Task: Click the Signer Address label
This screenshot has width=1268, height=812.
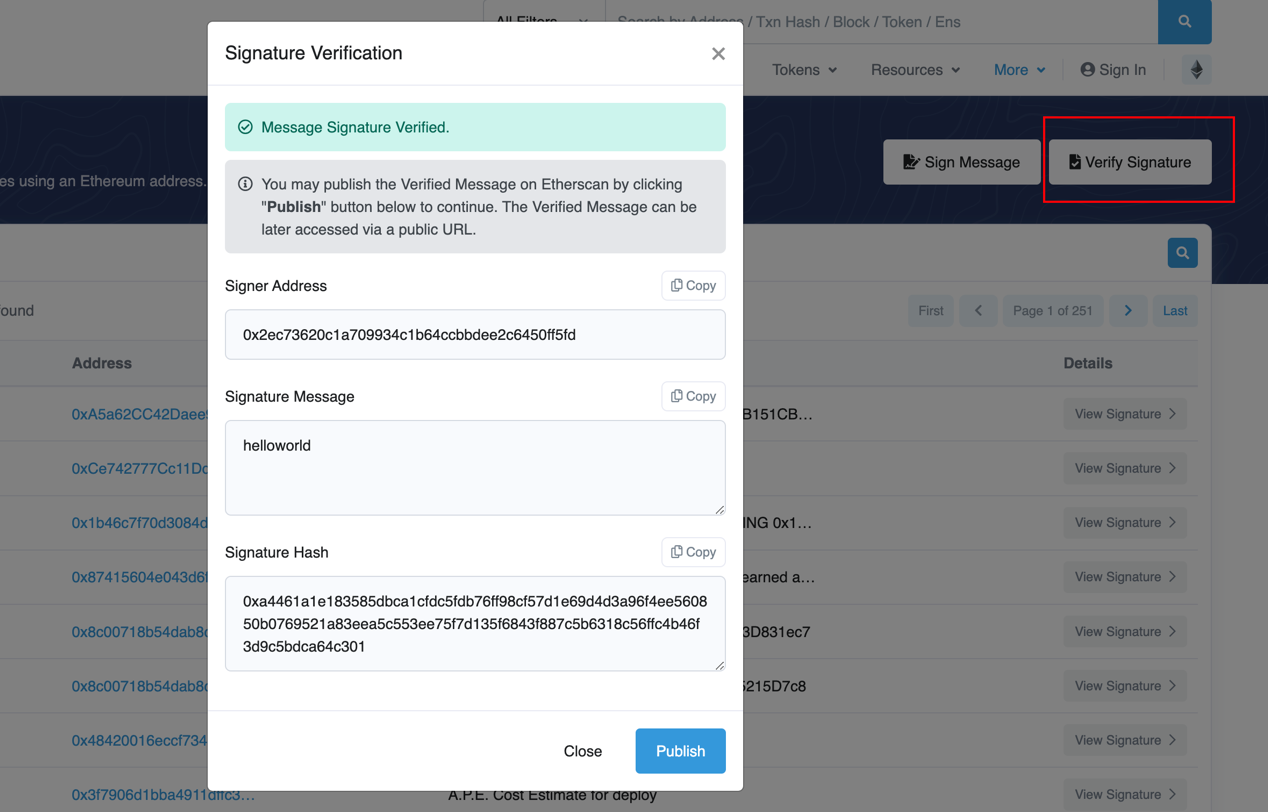Action: [276, 286]
